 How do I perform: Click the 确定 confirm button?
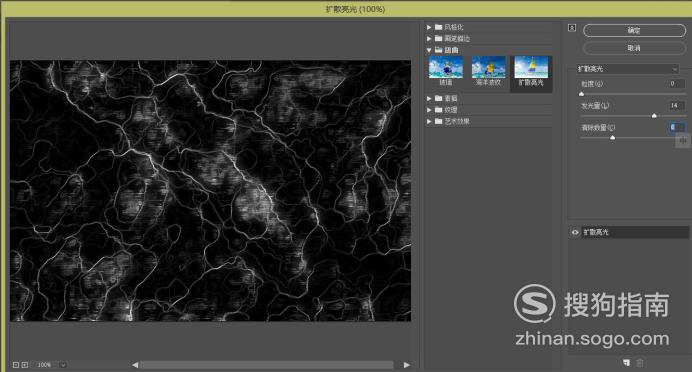pos(634,30)
